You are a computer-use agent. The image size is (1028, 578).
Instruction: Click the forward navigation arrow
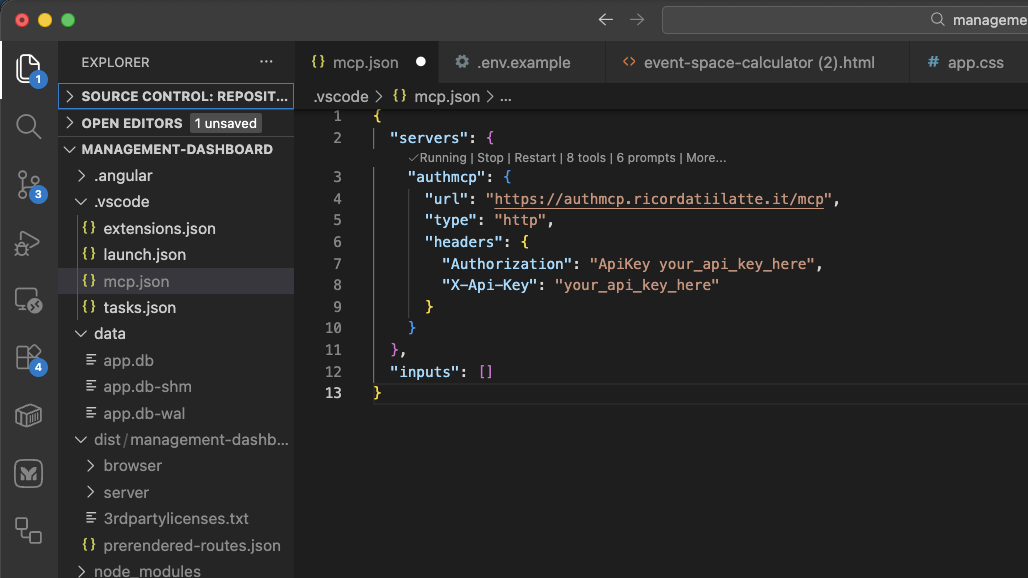point(637,19)
